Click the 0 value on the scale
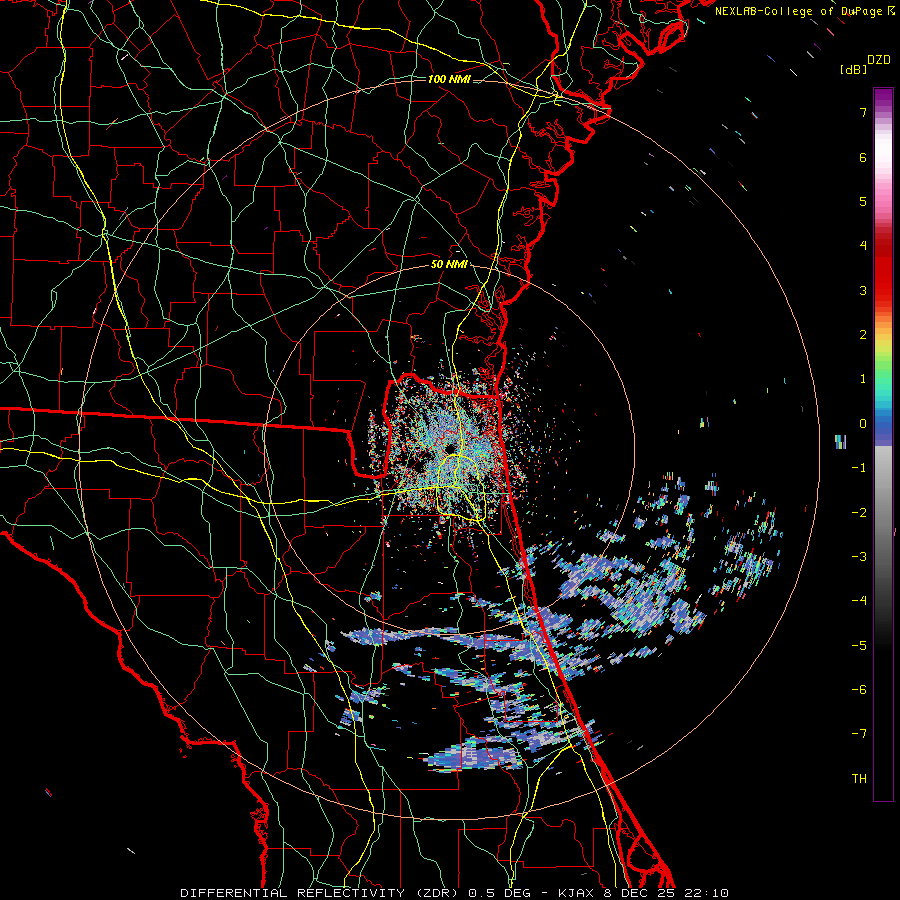 coord(863,424)
